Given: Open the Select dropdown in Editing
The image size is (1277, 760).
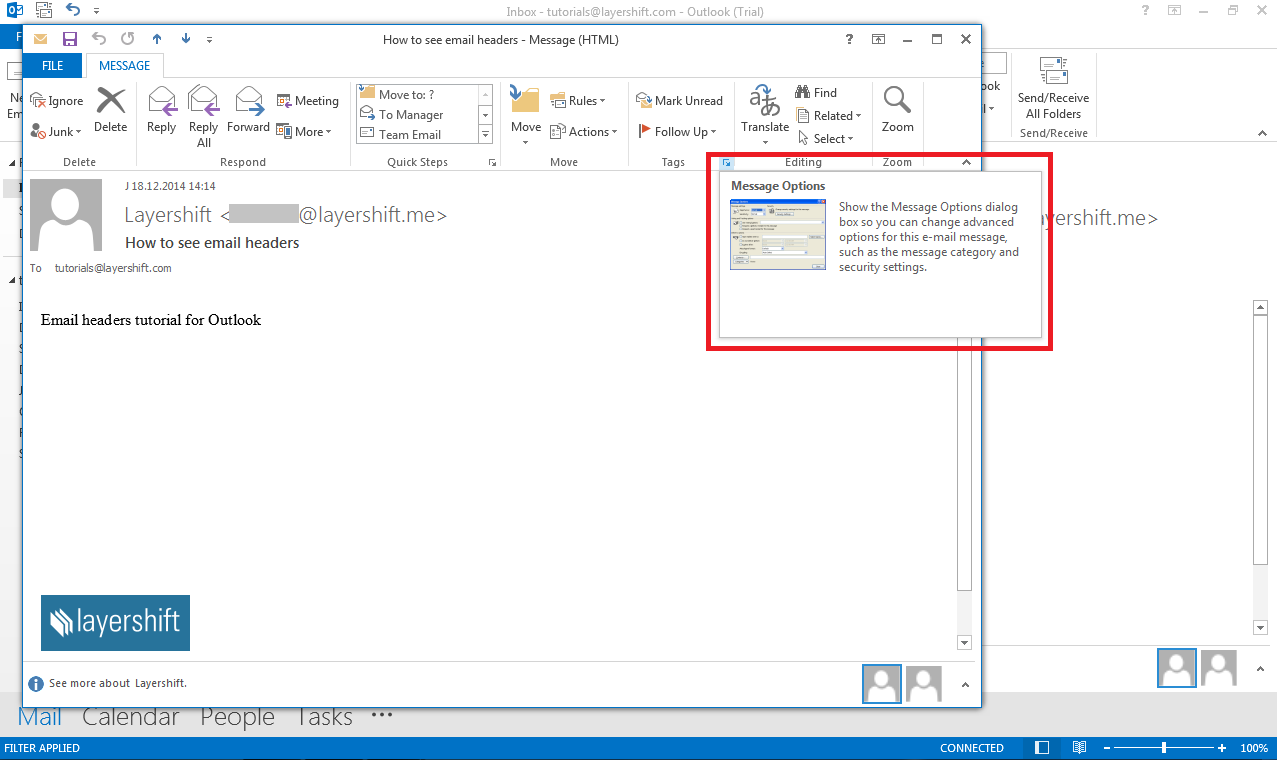Looking at the screenshot, I should [829, 138].
